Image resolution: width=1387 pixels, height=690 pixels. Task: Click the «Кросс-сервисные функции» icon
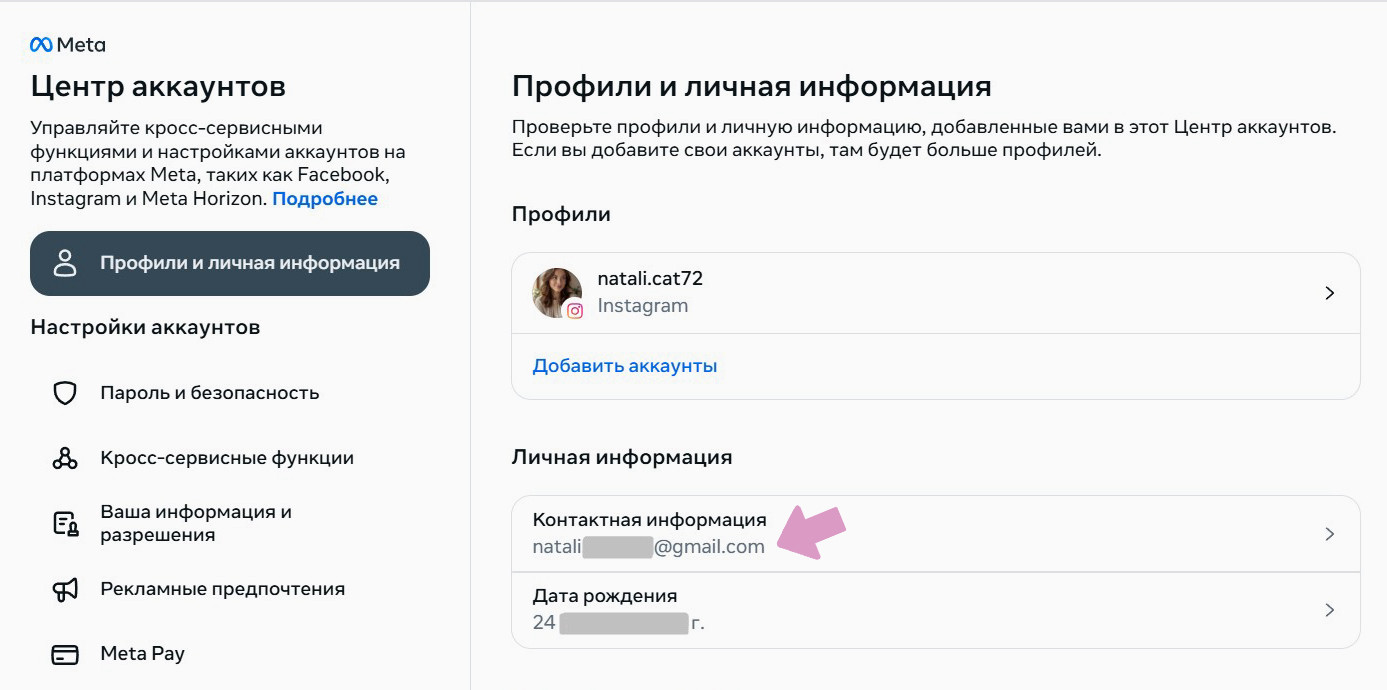click(x=65, y=457)
